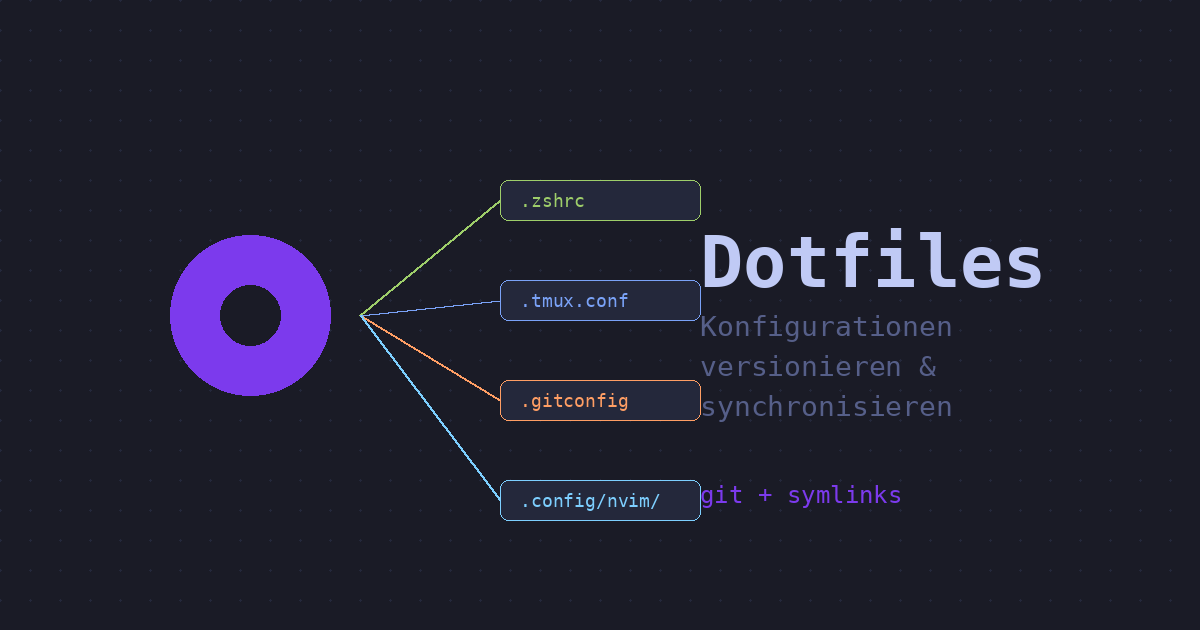The image size is (1200, 630).
Task: Click the green connector line to .zshrc
Action: click(430, 258)
